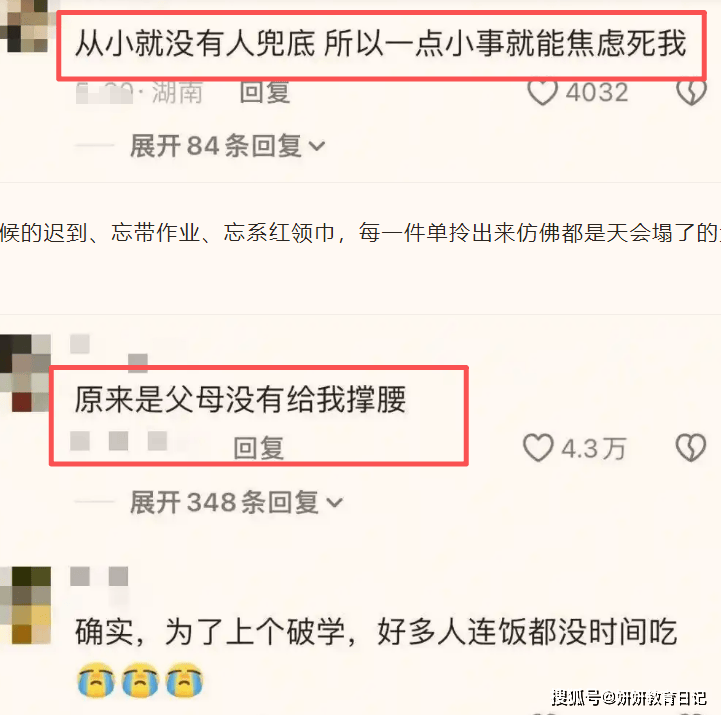Like the comment with 4.3万 likes
This screenshot has width=721, height=715.
tap(538, 447)
